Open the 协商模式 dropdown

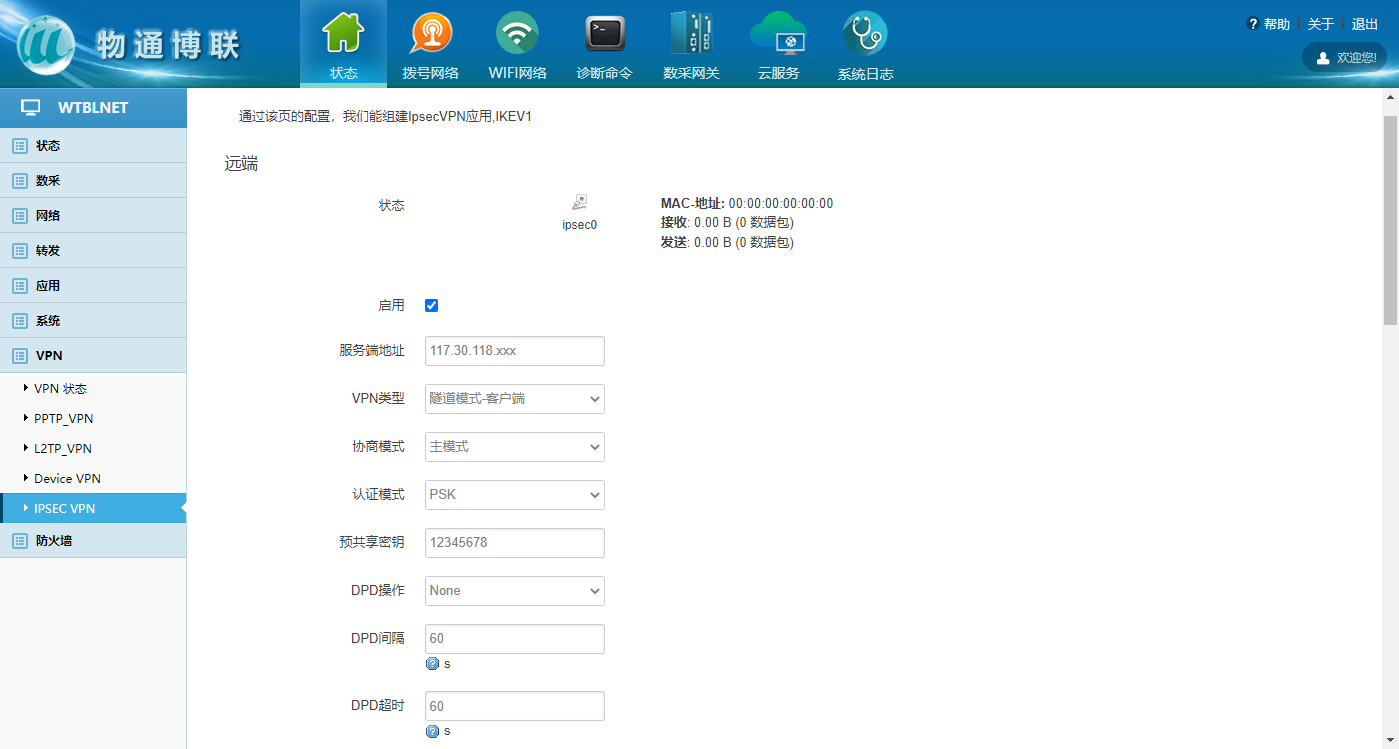click(514, 447)
